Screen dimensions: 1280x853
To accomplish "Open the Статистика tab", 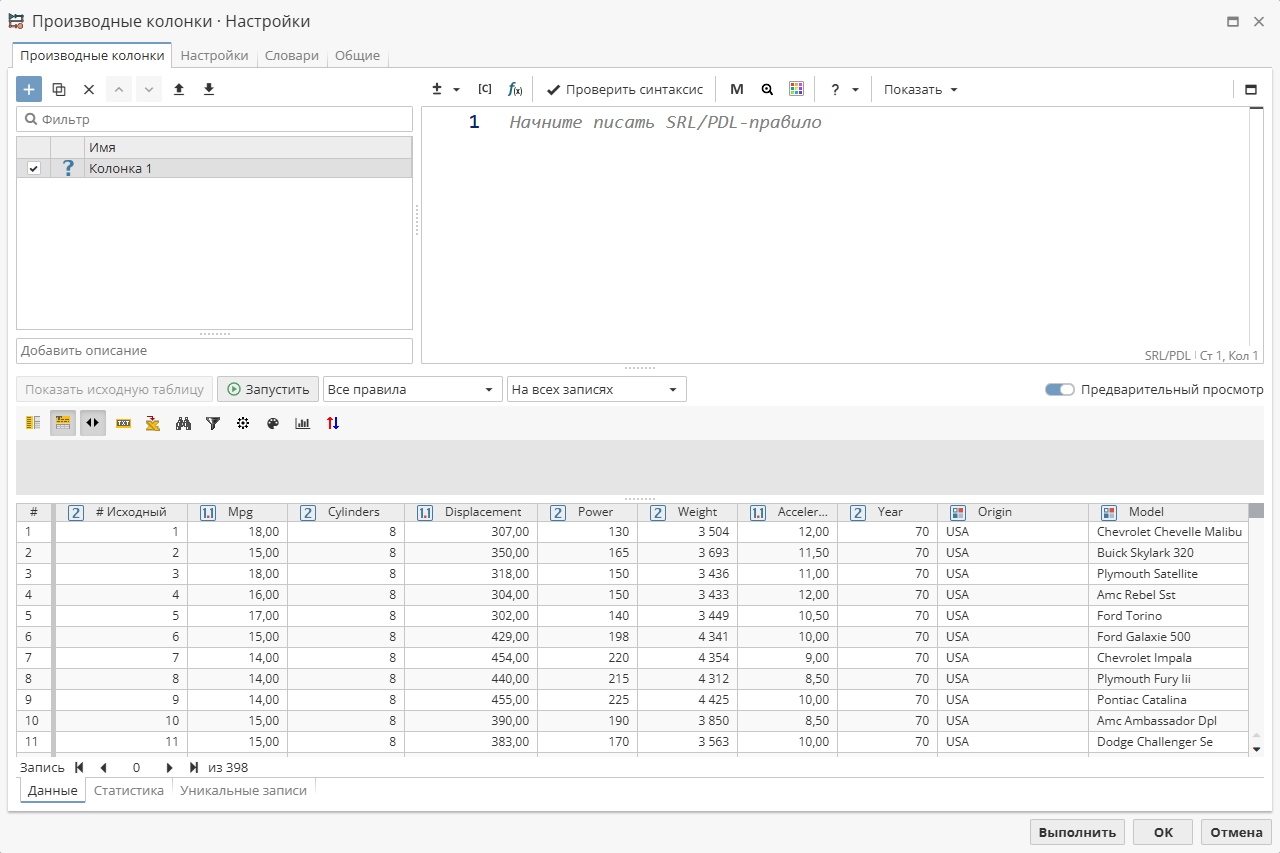I will [x=129, y=790].
